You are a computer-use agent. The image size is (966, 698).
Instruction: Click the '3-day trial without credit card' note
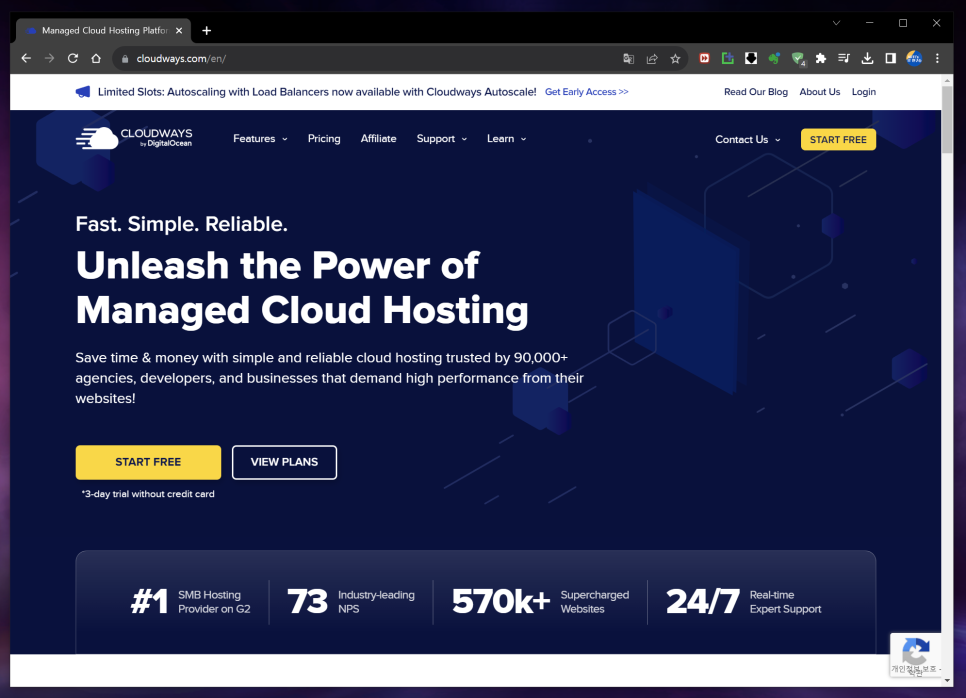(148, 494)
